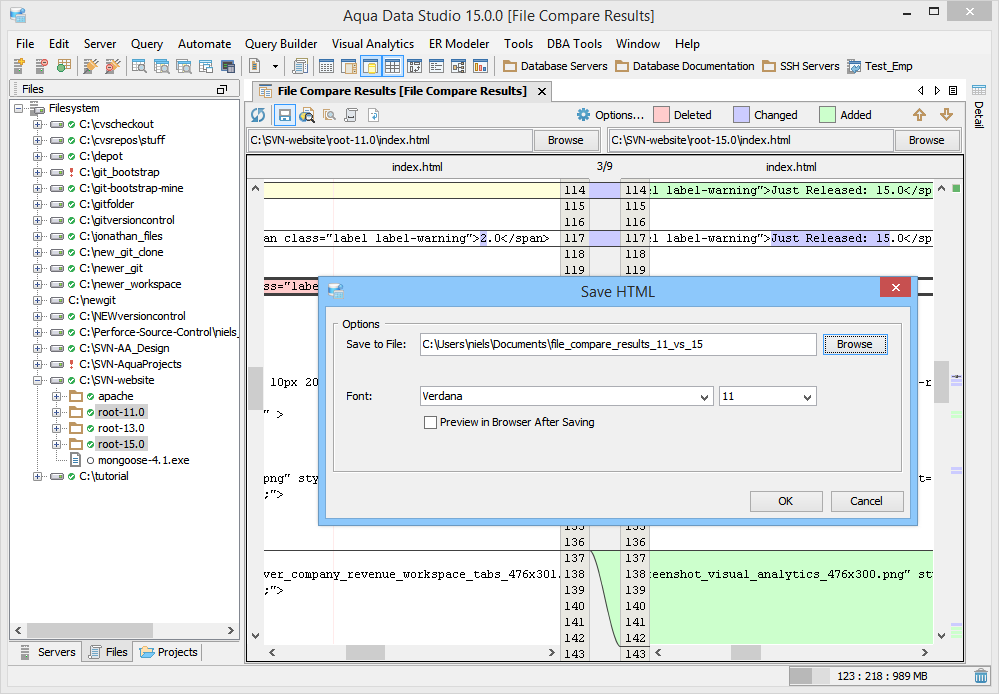Switch to the Servers tab

[x=48, y=652]
